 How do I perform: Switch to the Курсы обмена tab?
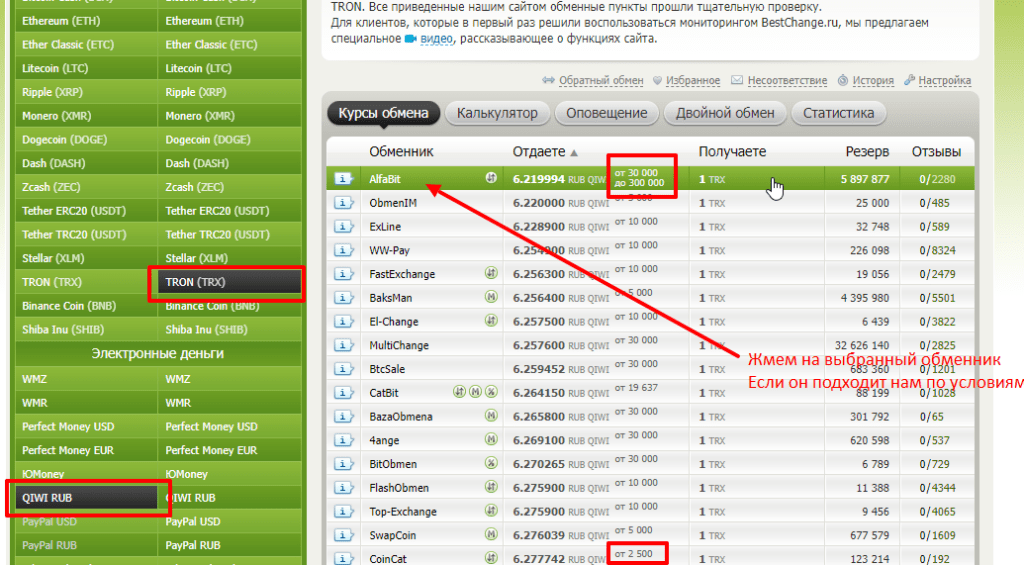383,113
